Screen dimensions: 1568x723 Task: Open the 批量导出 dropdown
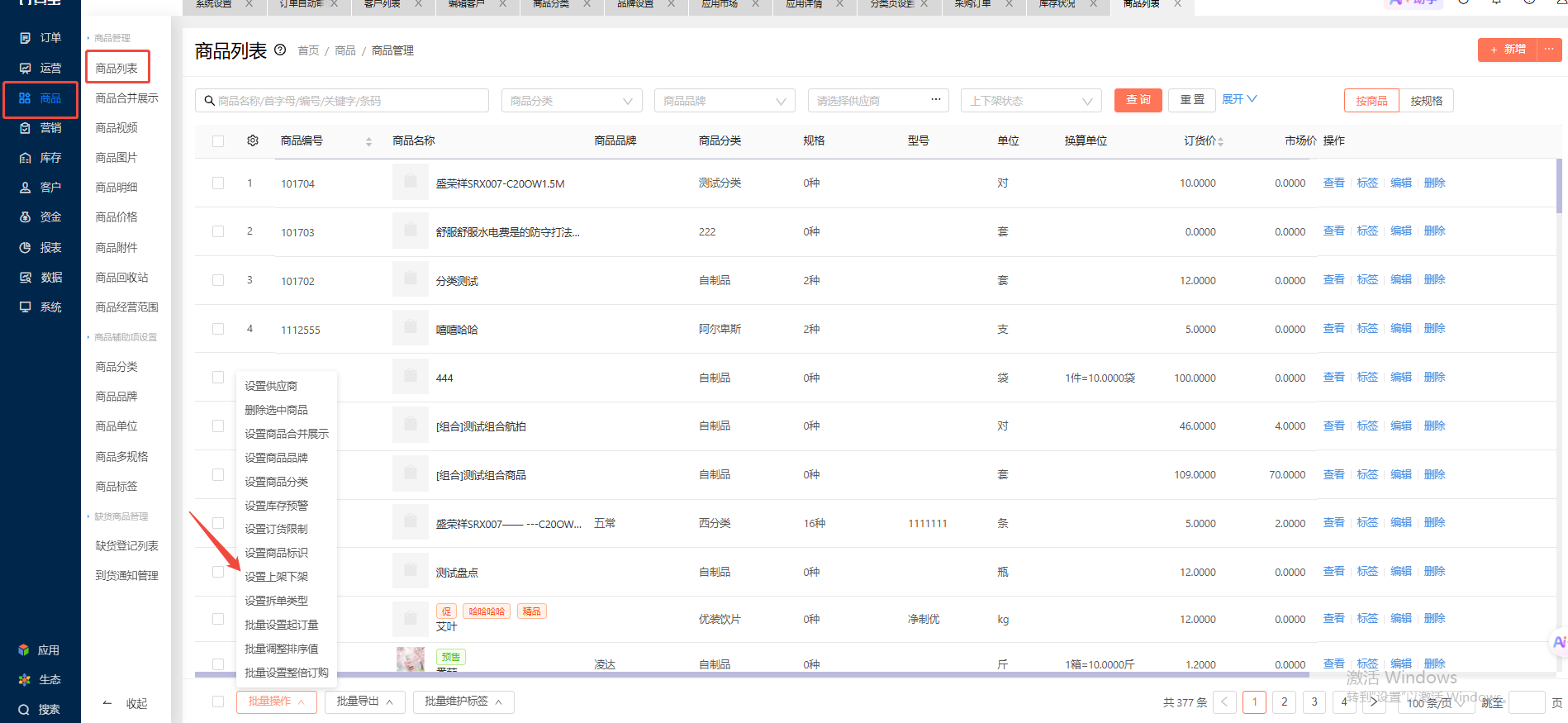364,702
